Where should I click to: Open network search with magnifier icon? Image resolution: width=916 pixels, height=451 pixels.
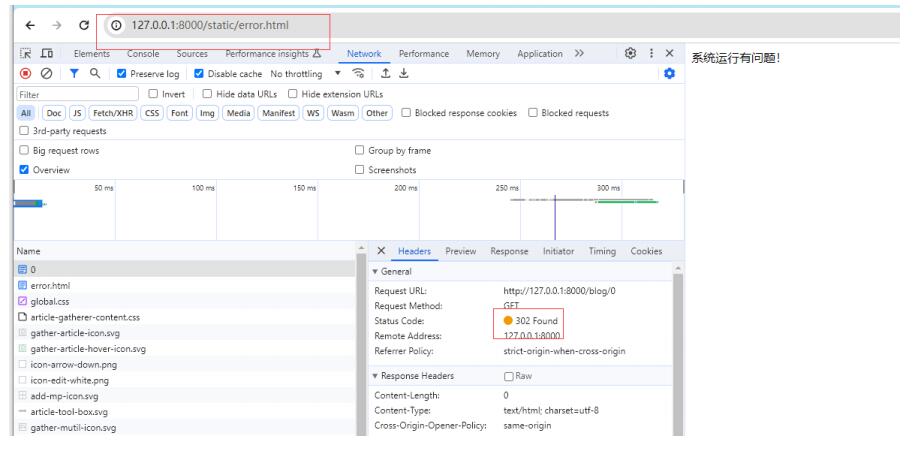95,74
